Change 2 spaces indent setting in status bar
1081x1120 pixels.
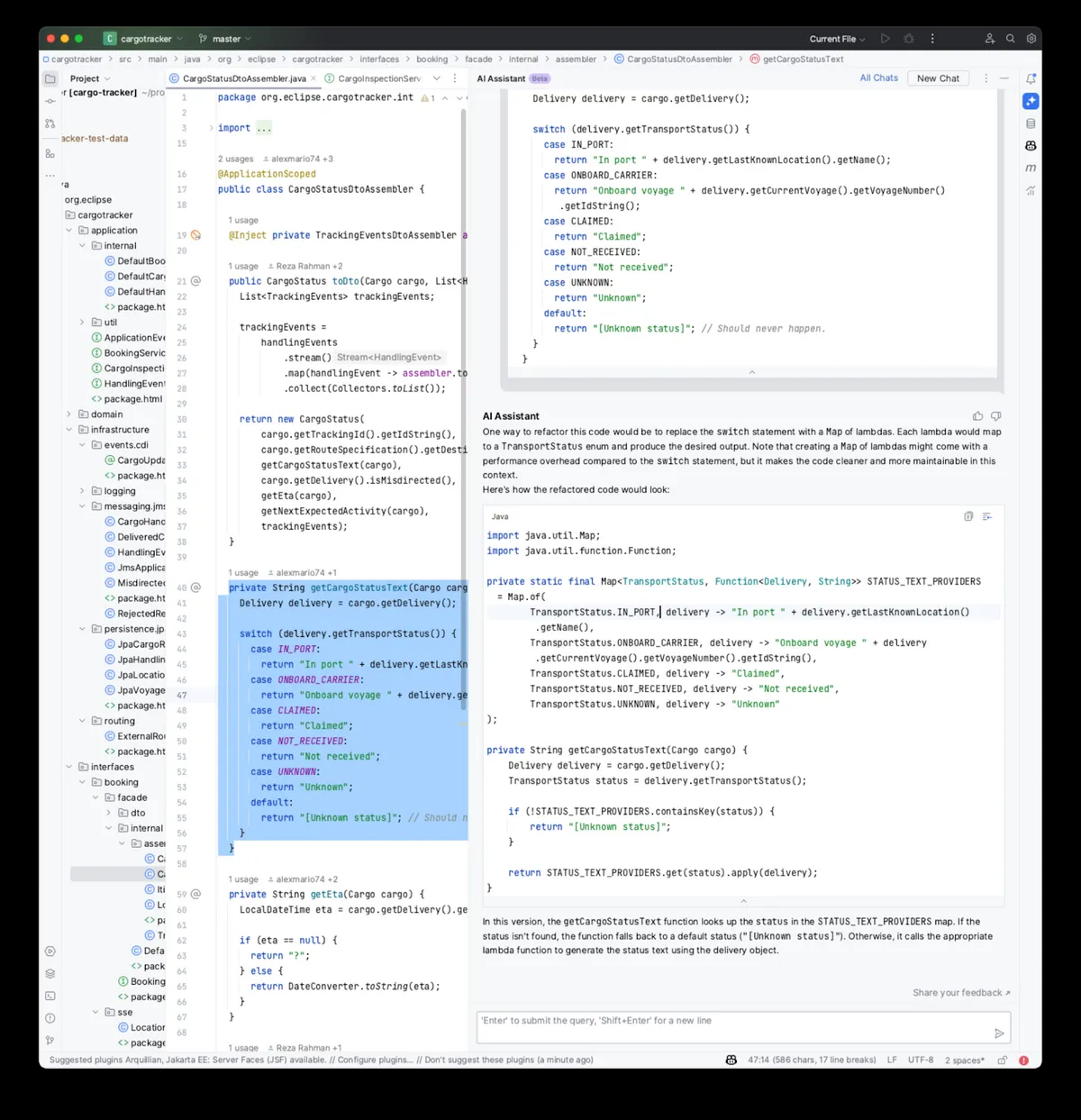pyautogui.click(x=965, y=1061)
